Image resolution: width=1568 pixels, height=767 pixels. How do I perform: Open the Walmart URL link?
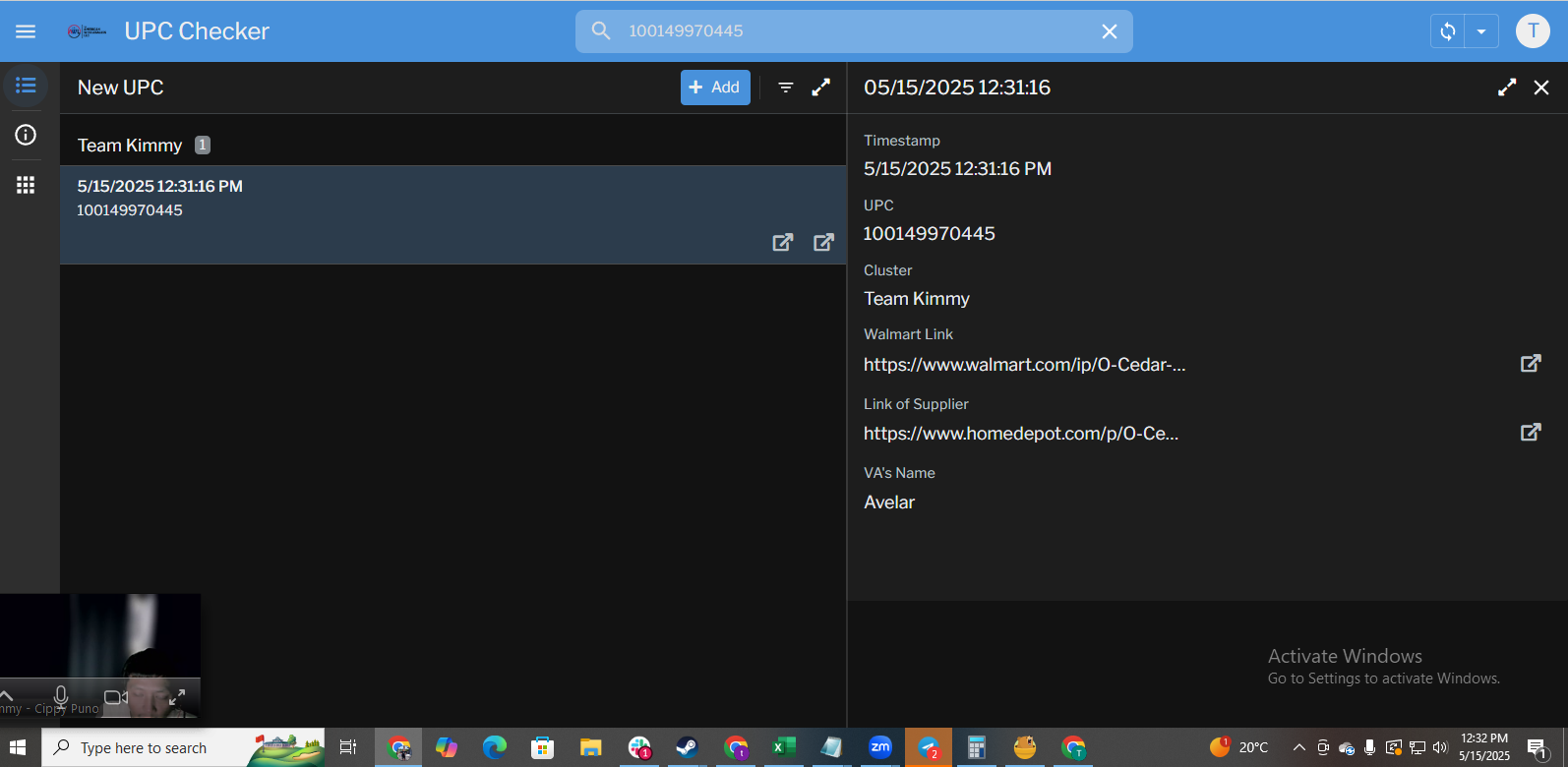pos(1024,365)
